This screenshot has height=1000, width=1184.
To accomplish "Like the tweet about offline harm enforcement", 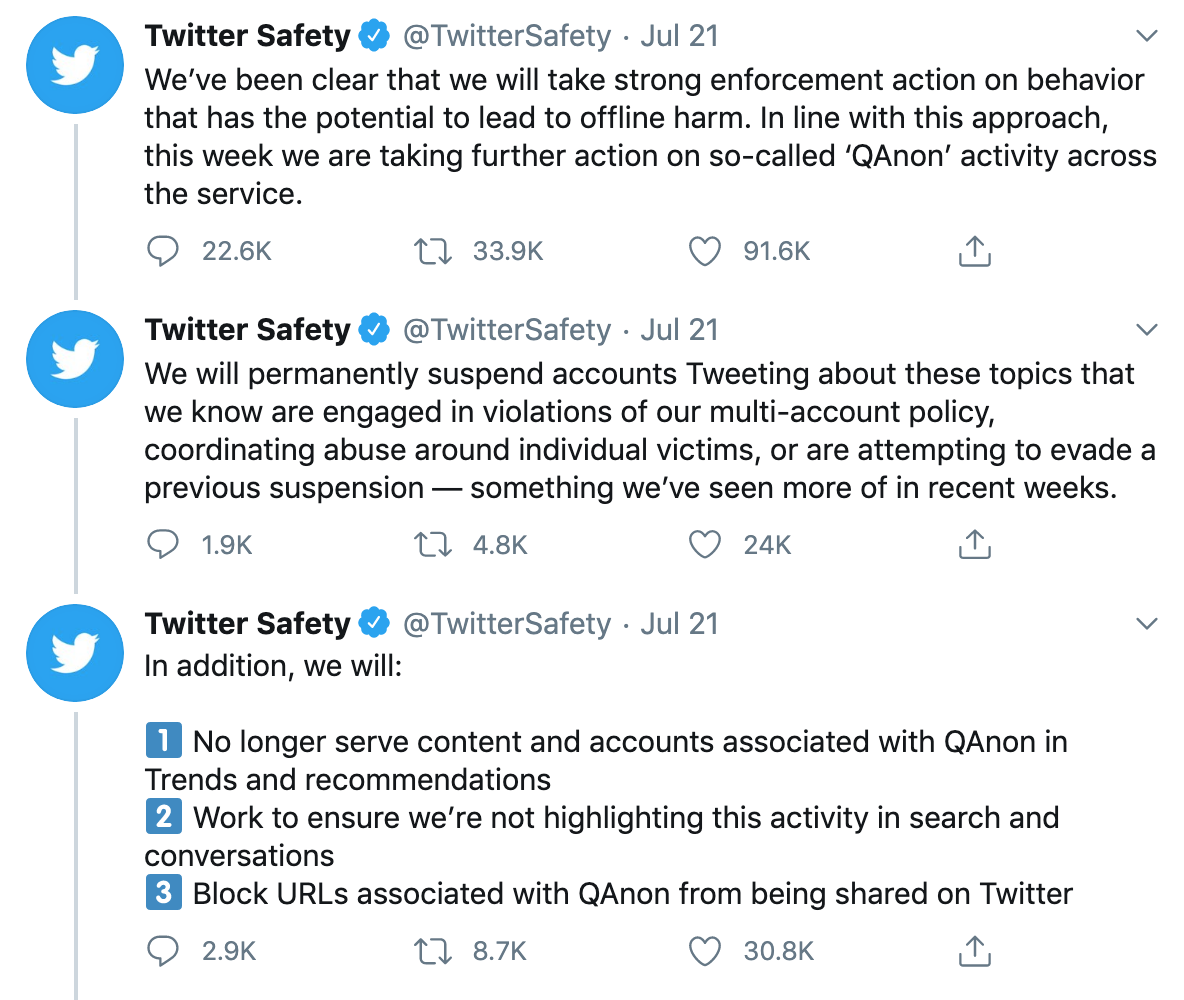I will pos(704,251).
